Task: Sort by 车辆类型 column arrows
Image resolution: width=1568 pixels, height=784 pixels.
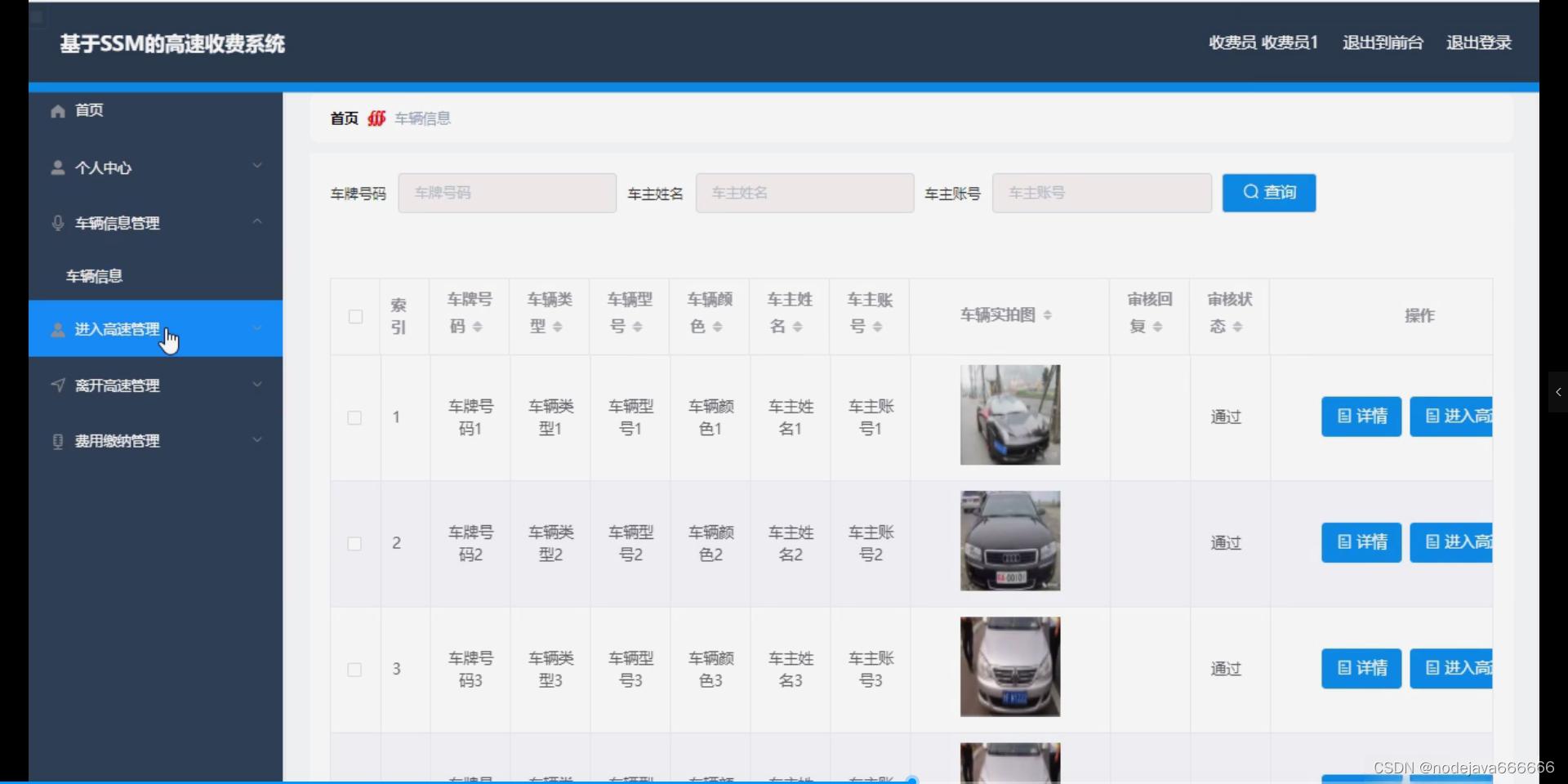Action: point(558,327)
